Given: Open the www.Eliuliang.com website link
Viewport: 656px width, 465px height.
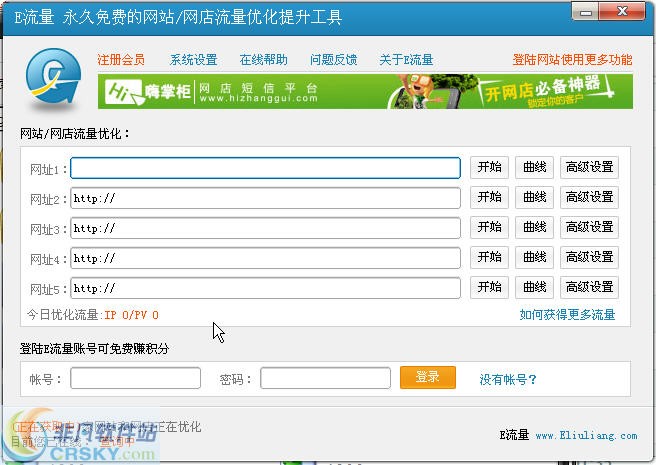Looking at the screenshot, I should (x=587, y=436).
